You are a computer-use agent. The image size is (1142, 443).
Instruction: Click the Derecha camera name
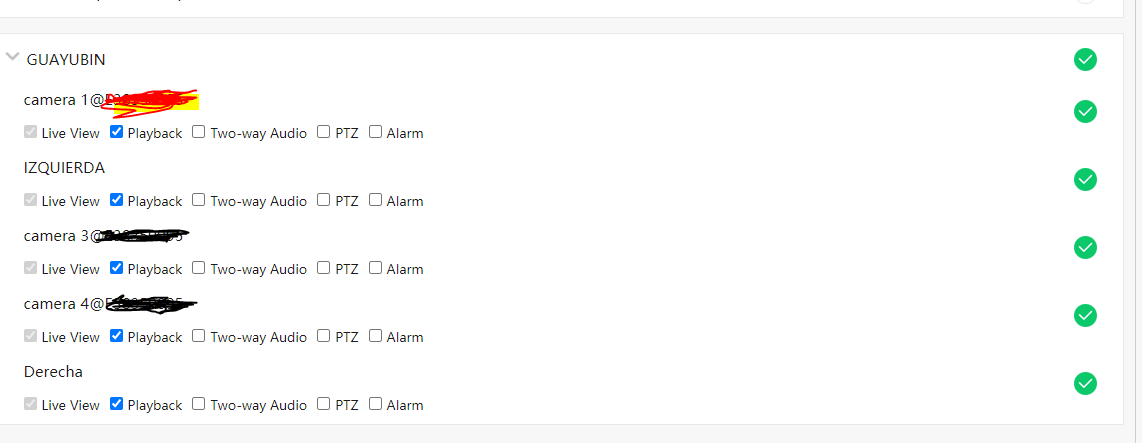53,372
